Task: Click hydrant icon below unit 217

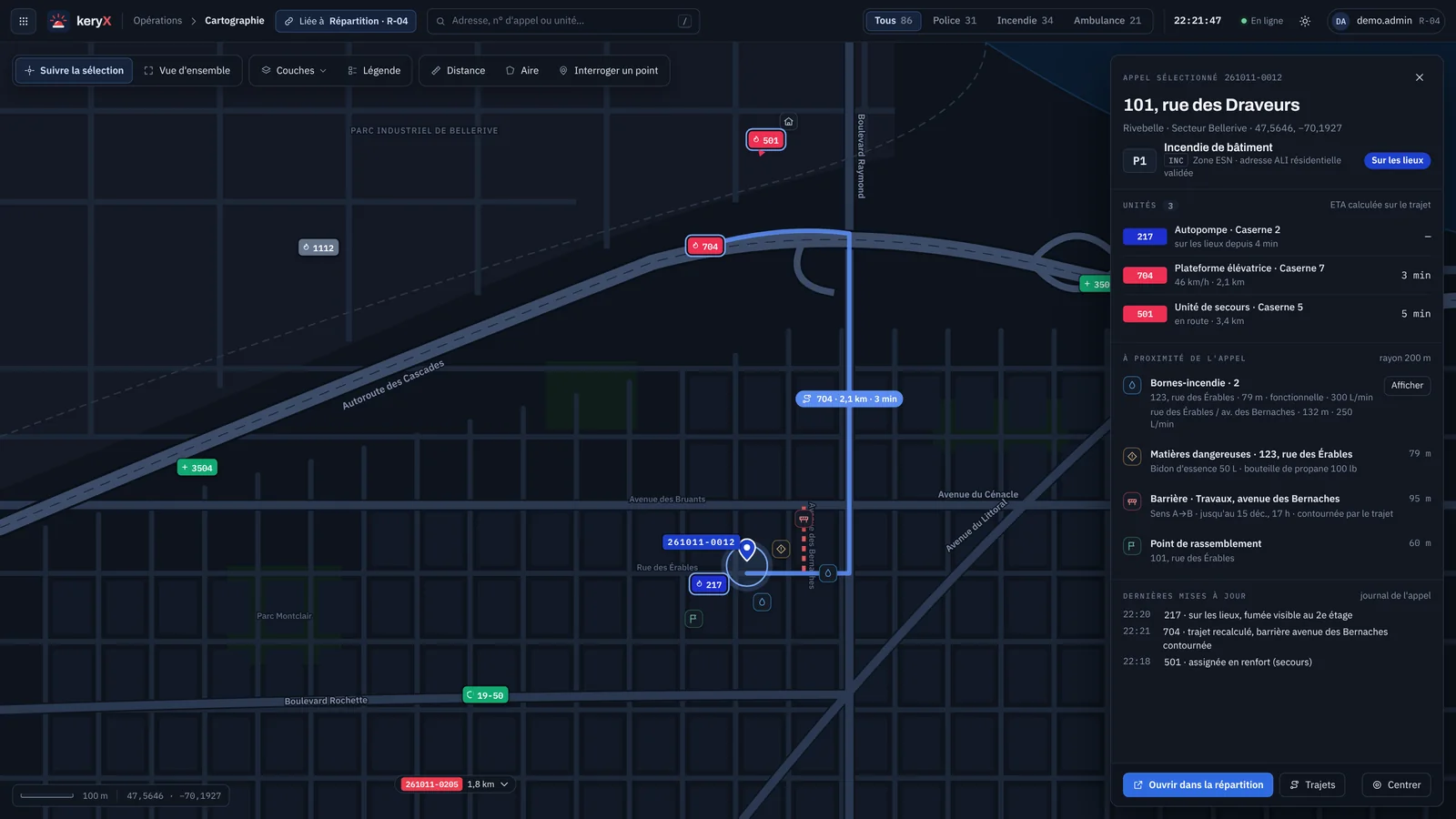Action: coord(763,602)
